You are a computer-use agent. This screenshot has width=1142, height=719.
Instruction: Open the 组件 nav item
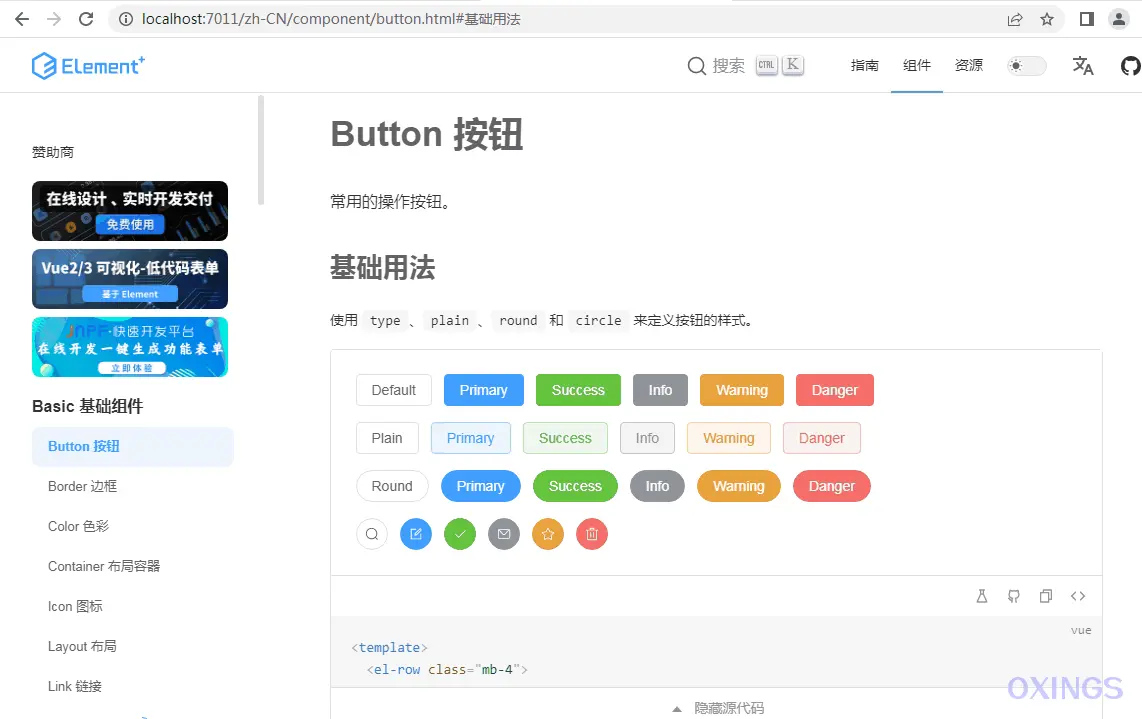(917, 66)
